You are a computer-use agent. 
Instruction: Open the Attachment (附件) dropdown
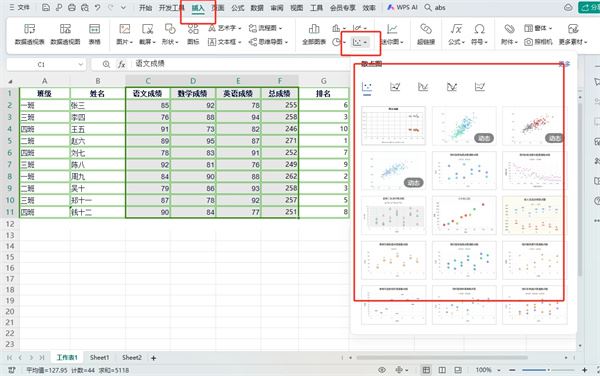tap(509, 34)
